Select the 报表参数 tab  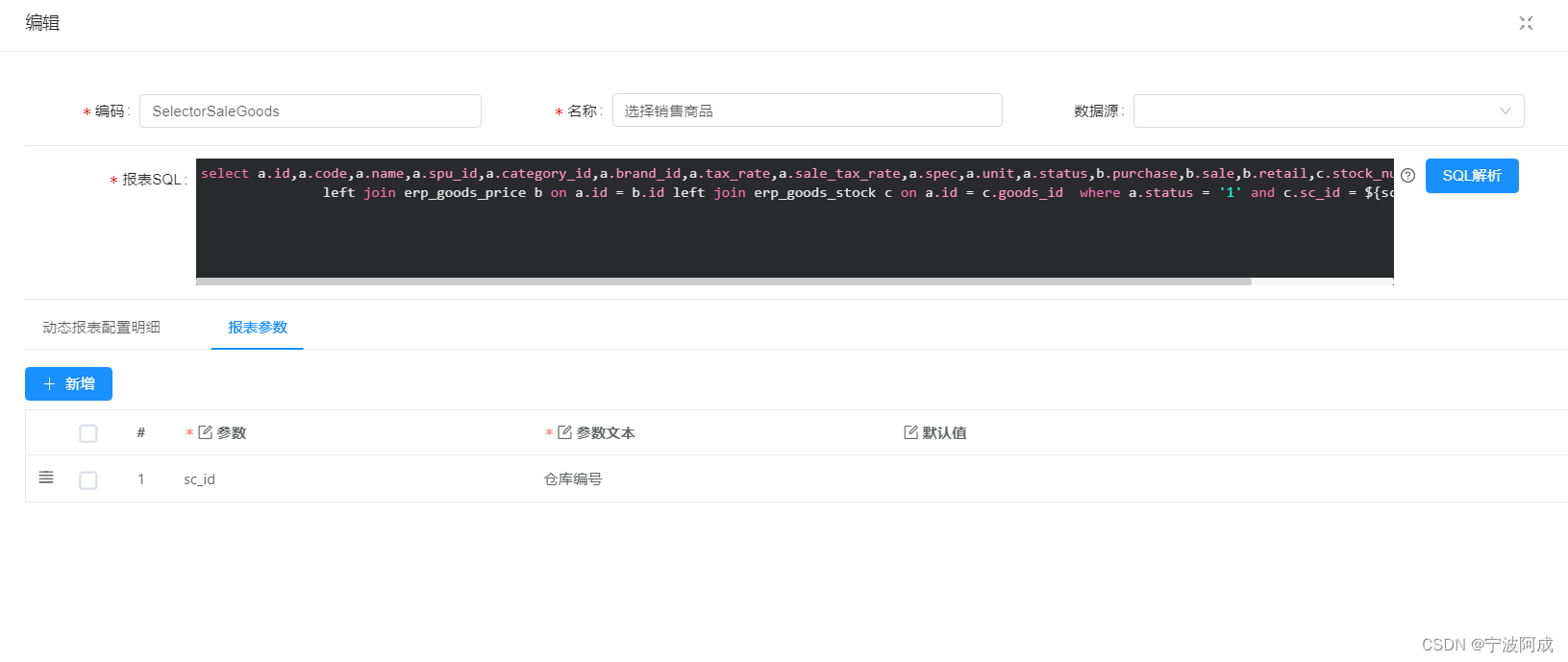(258, 328)
